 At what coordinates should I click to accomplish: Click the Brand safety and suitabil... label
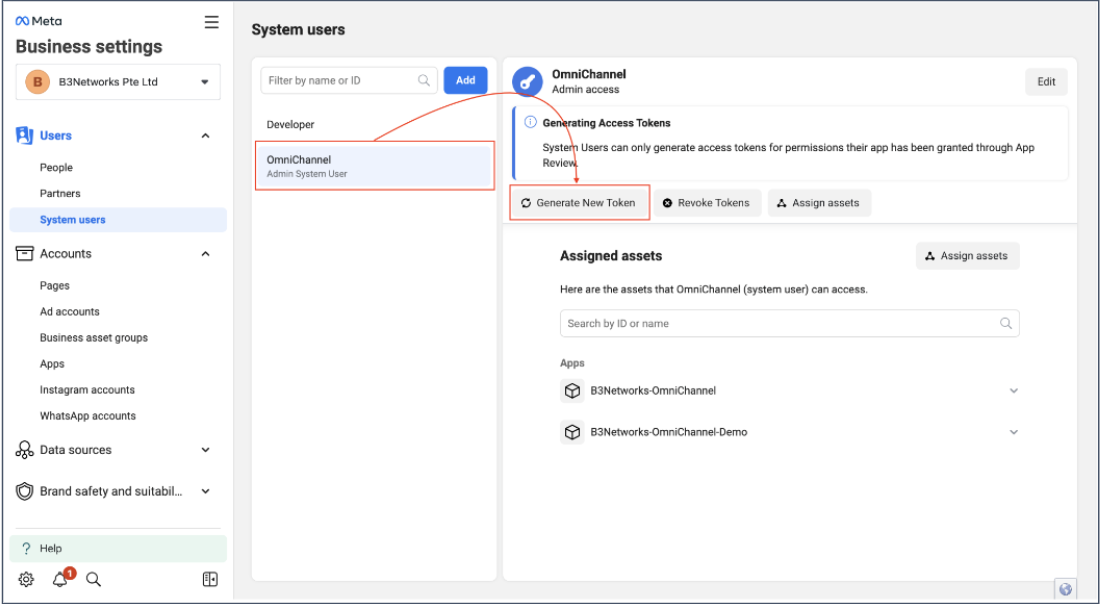[111, 491]
